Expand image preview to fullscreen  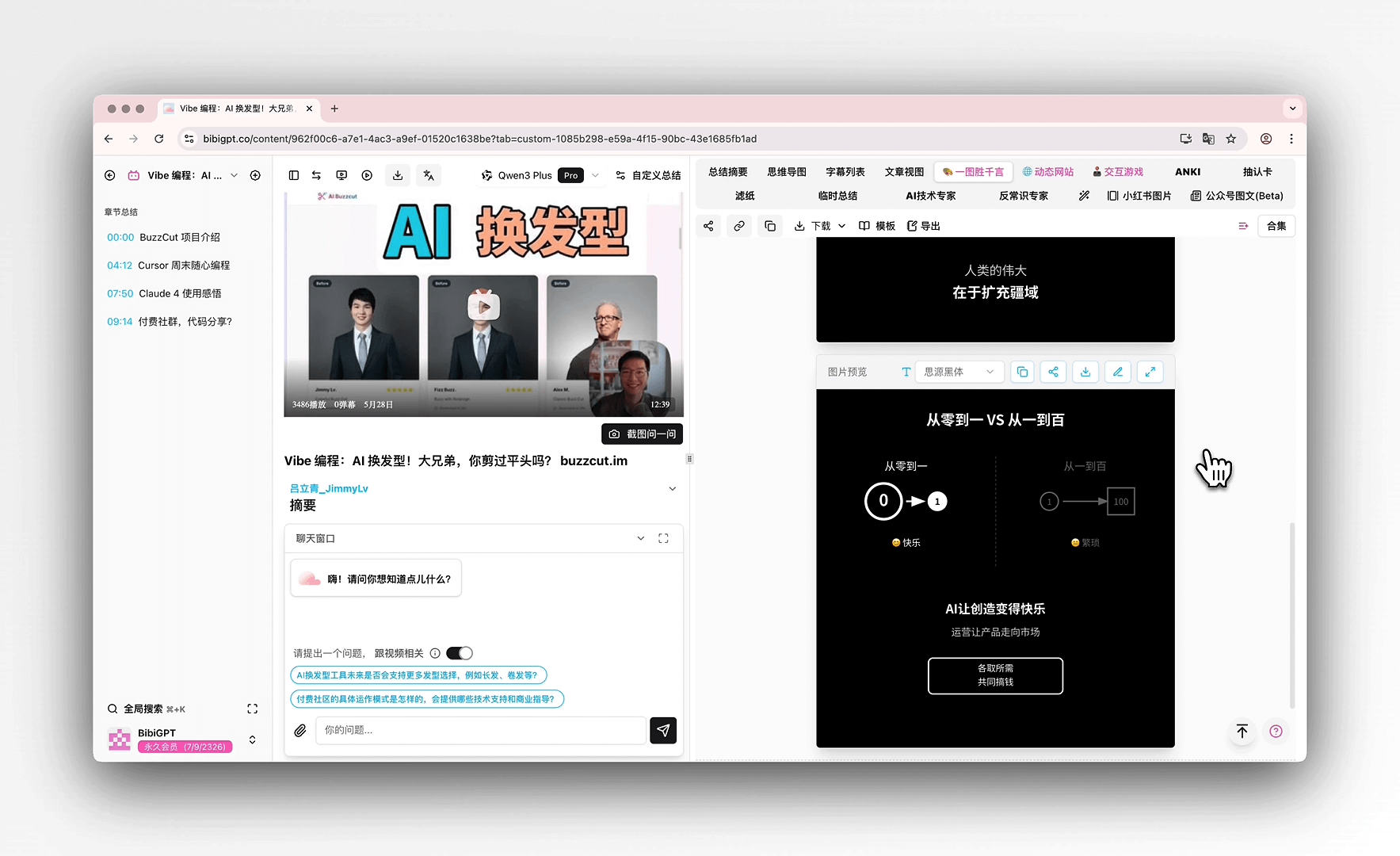(x=1150, y=372)
